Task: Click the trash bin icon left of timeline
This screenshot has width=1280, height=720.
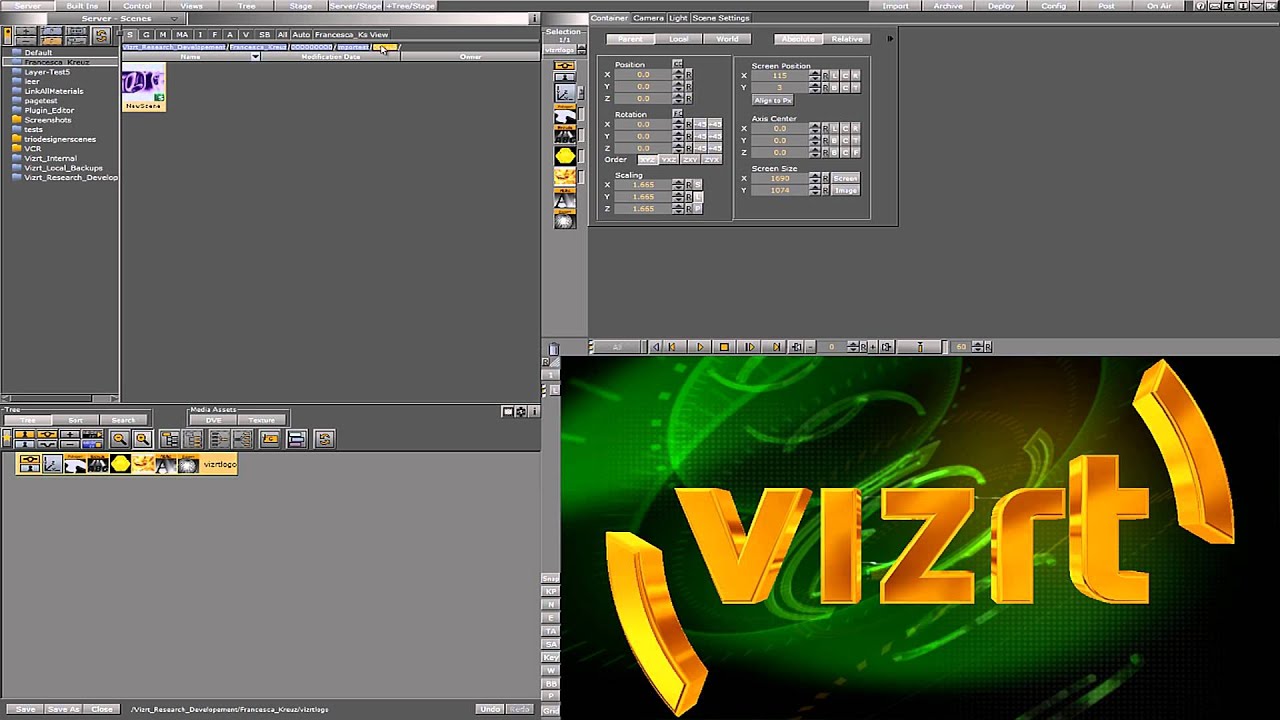Action: pyautogui.click(x=553, y=349)
